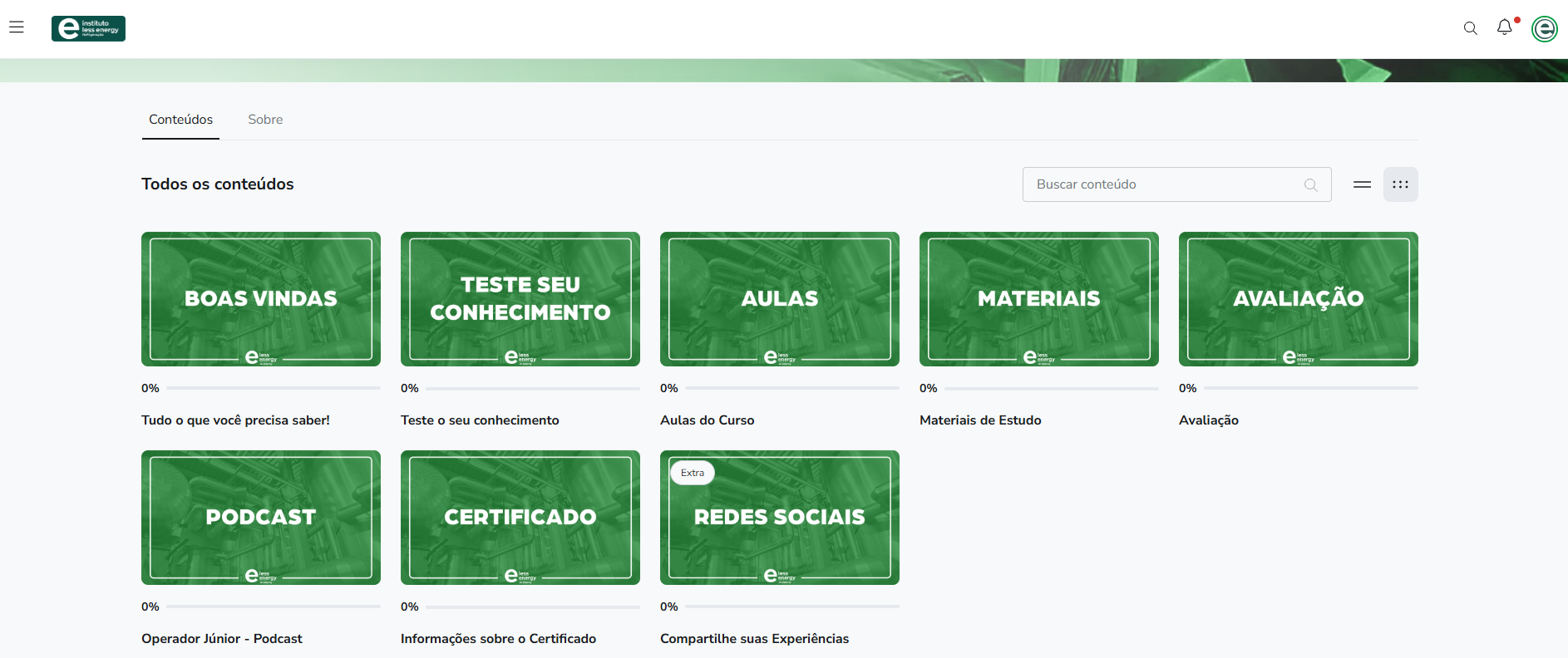Click the Operador Júnior - Podcast link
Screen dimensions: 1568x658
coord(222,639)
